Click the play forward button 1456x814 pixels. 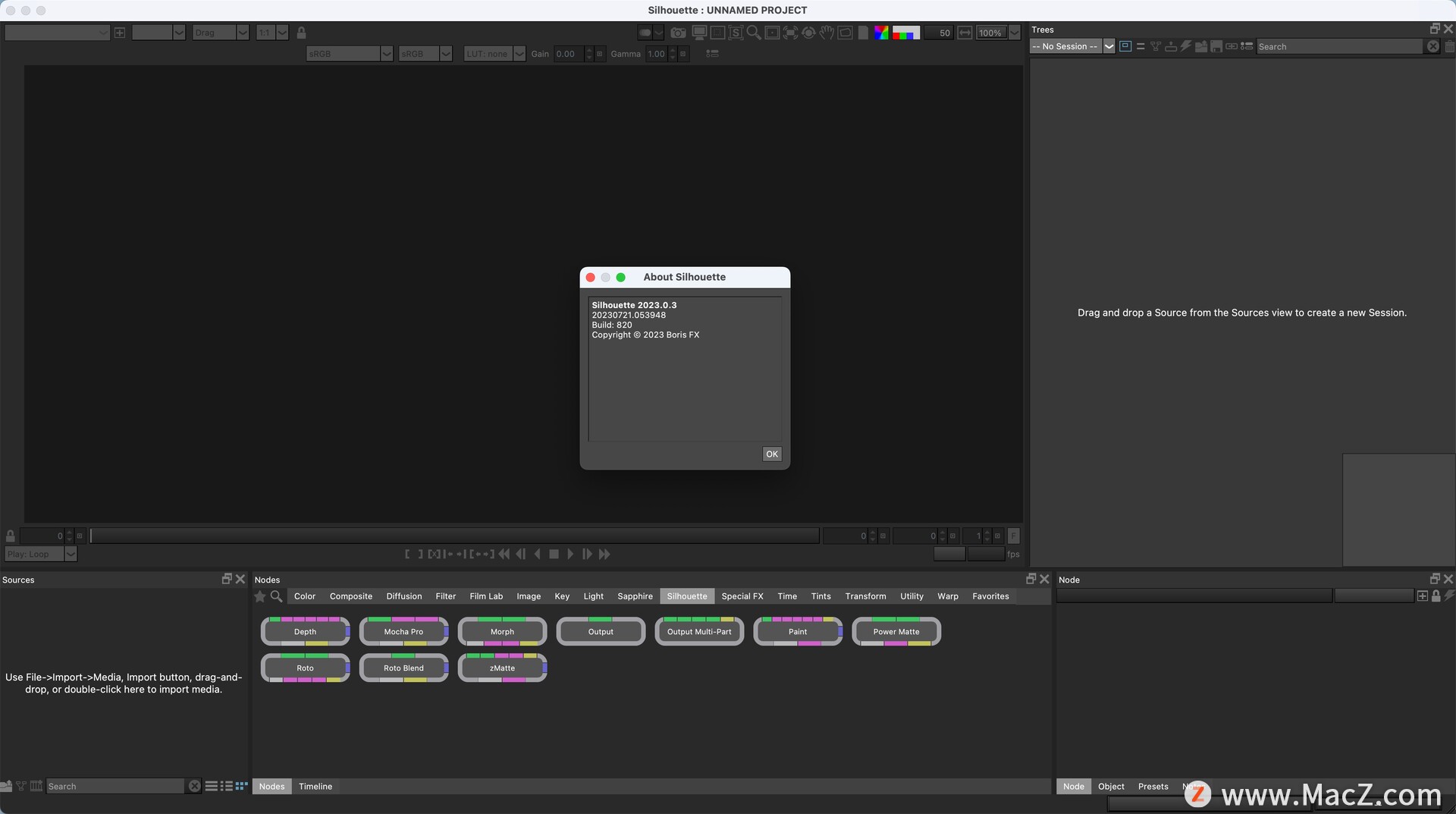click(x=570, y=555)
